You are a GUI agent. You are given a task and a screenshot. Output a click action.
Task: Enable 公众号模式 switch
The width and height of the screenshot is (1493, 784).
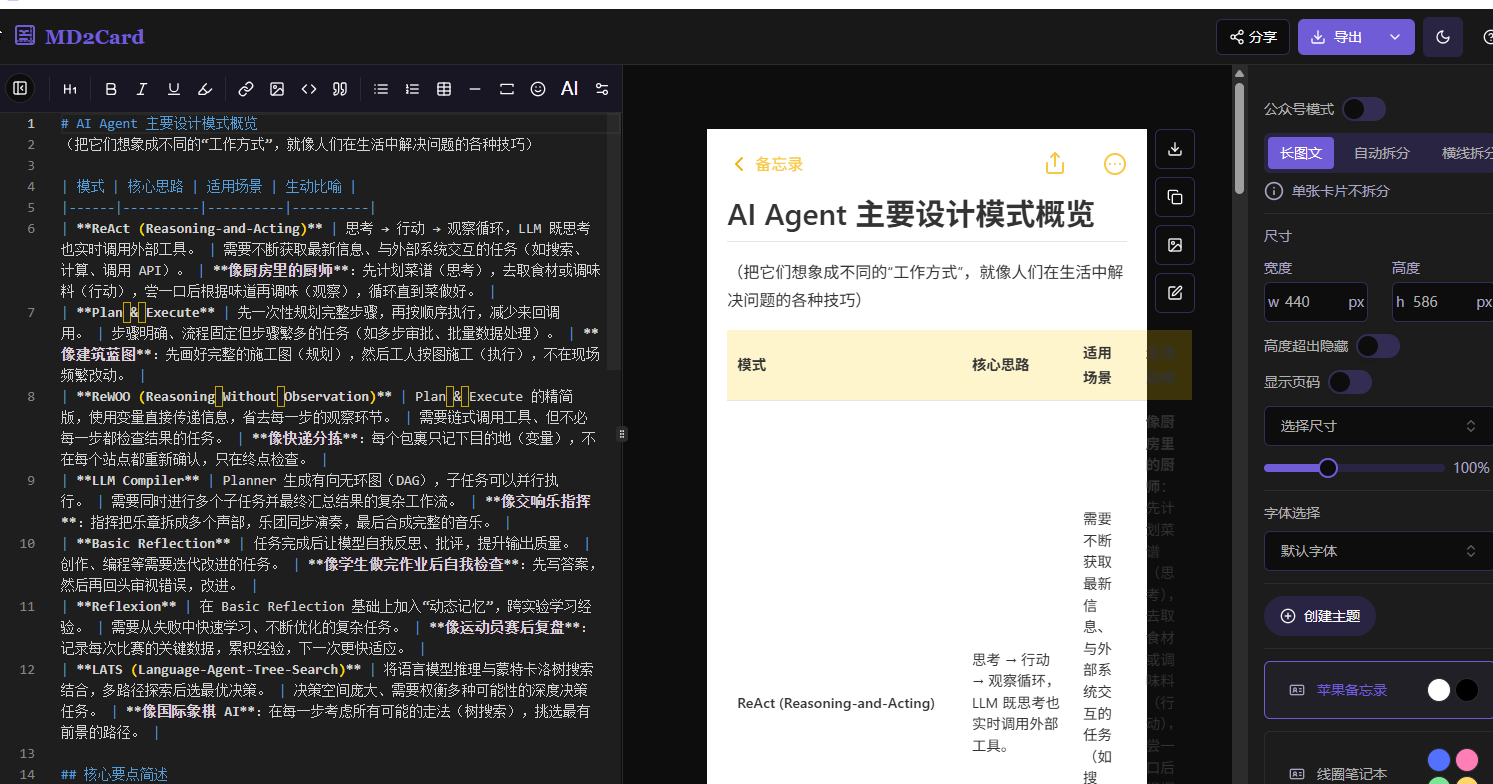point(1363,109)
